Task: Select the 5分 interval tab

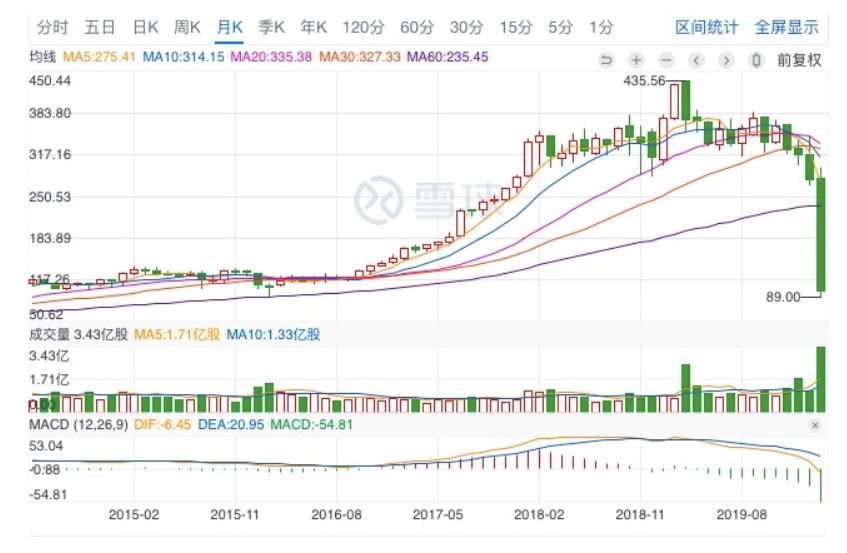Action: click(560, 27)
